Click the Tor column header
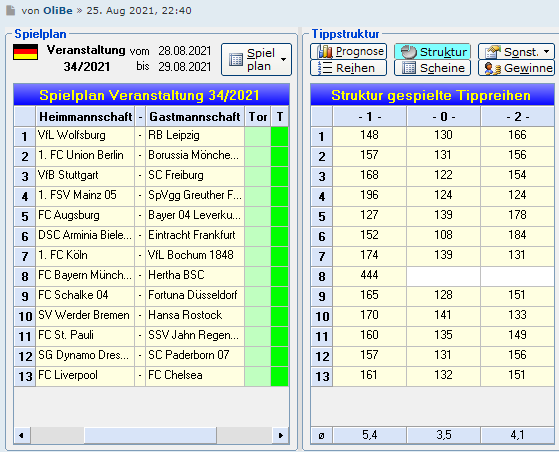 258,116
